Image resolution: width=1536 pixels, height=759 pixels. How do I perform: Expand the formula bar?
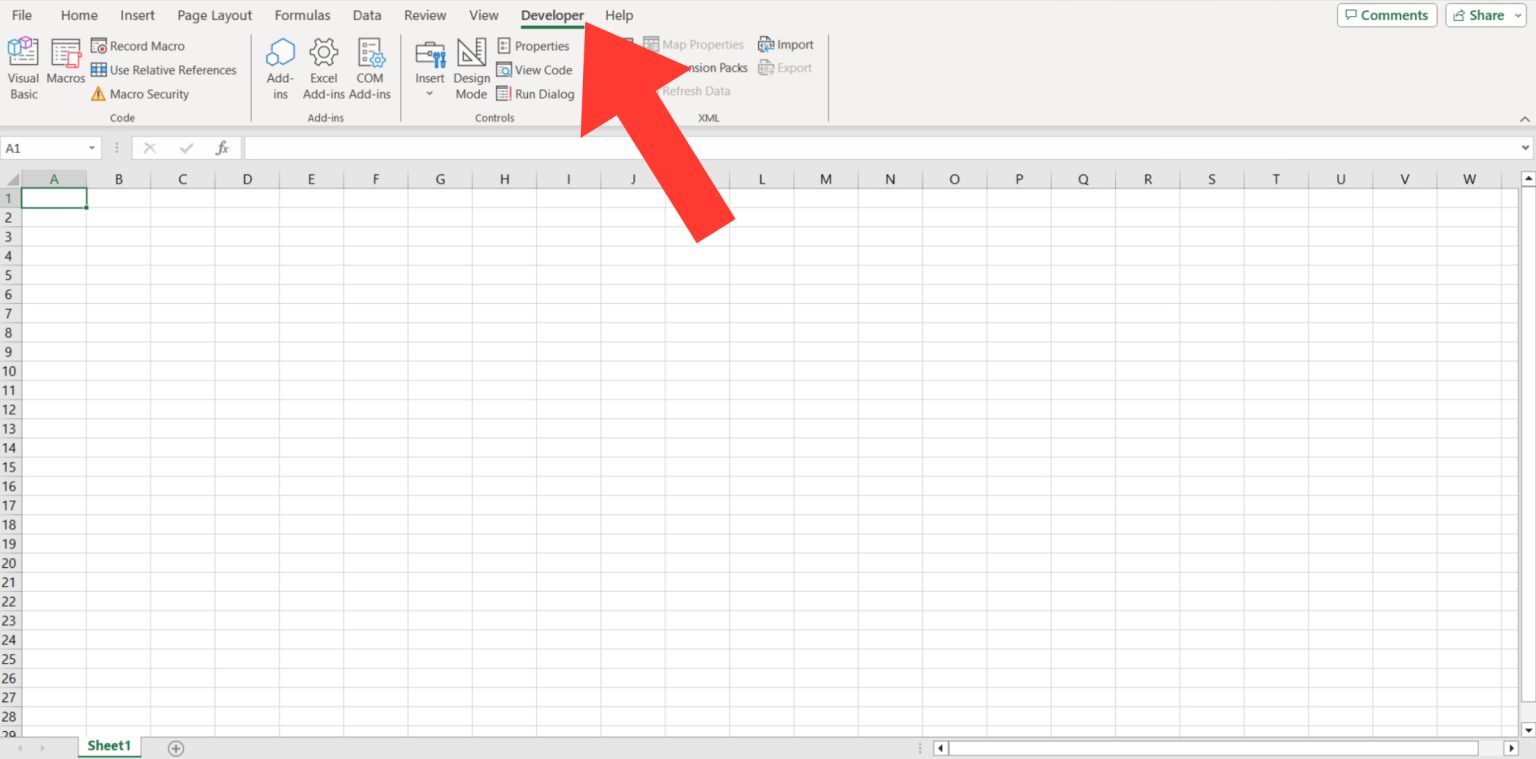[x=1526, y=148]
